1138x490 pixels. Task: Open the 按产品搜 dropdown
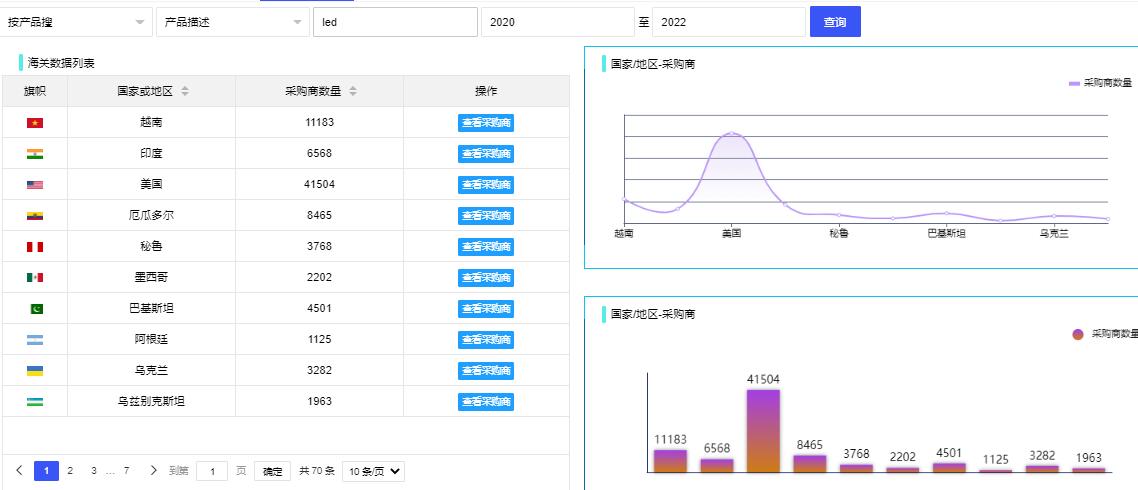[77, 22]
